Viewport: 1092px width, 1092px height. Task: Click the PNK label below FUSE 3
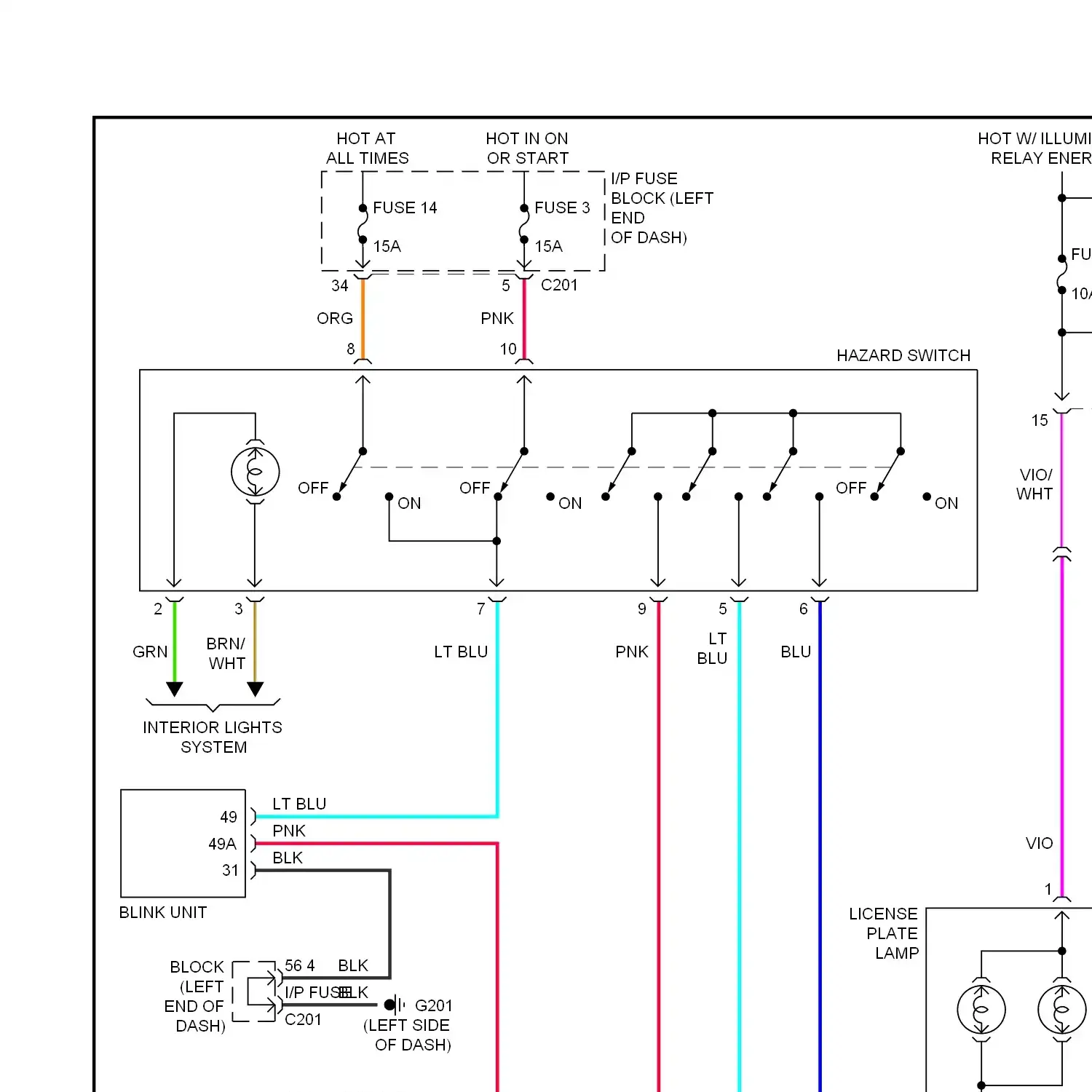click(x=497, y=318)
